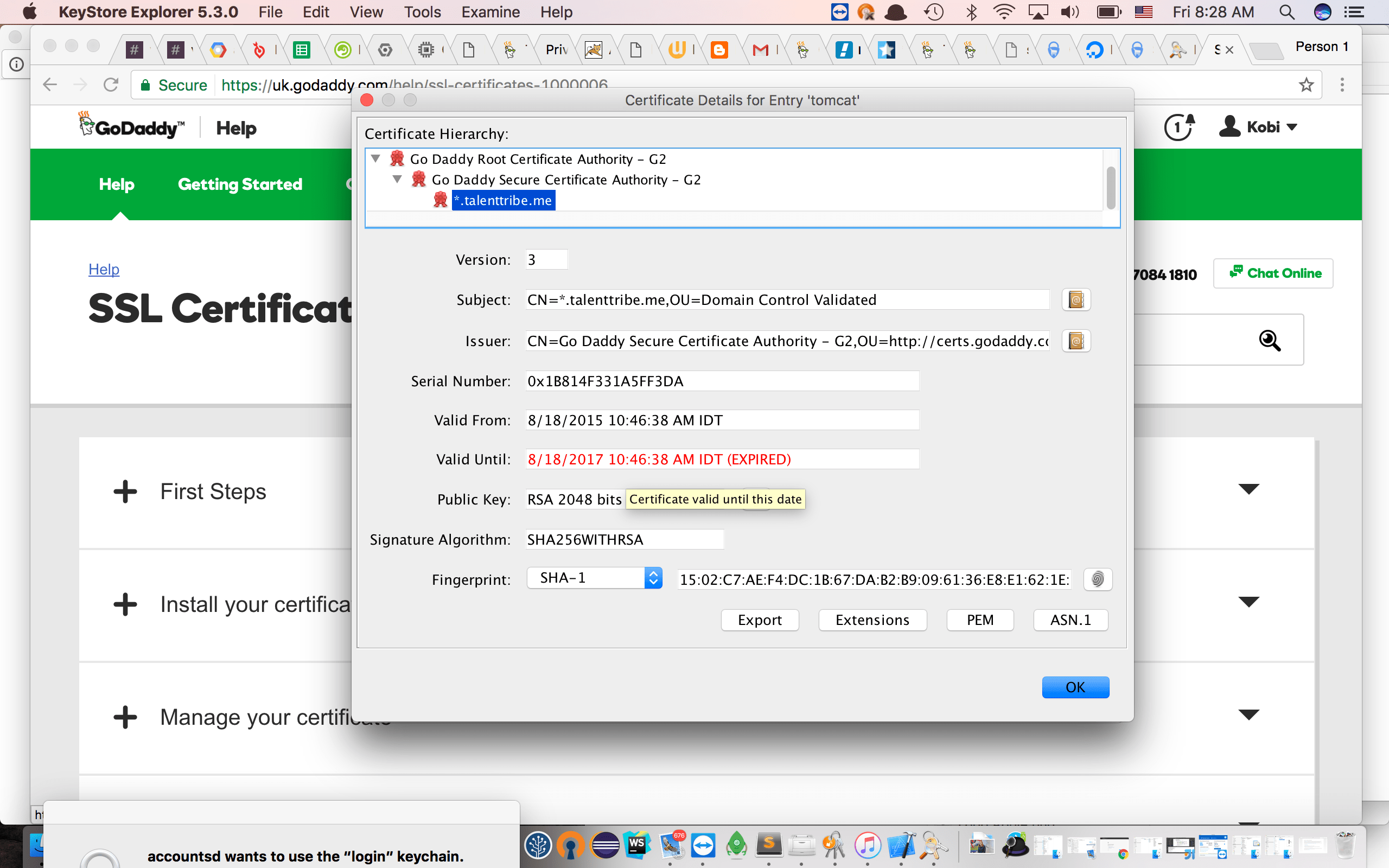1389x868 pixels.
Task: Click the Subject CN field
Action: (x=787, y=299)
